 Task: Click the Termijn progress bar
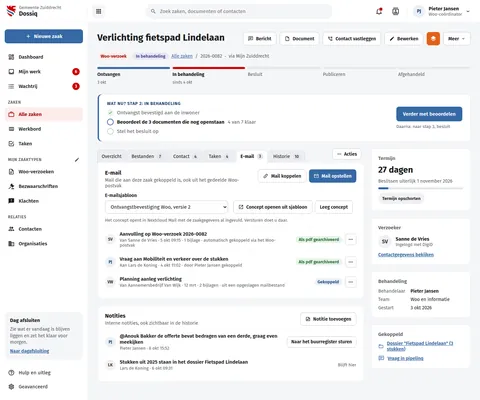[420, 188]
